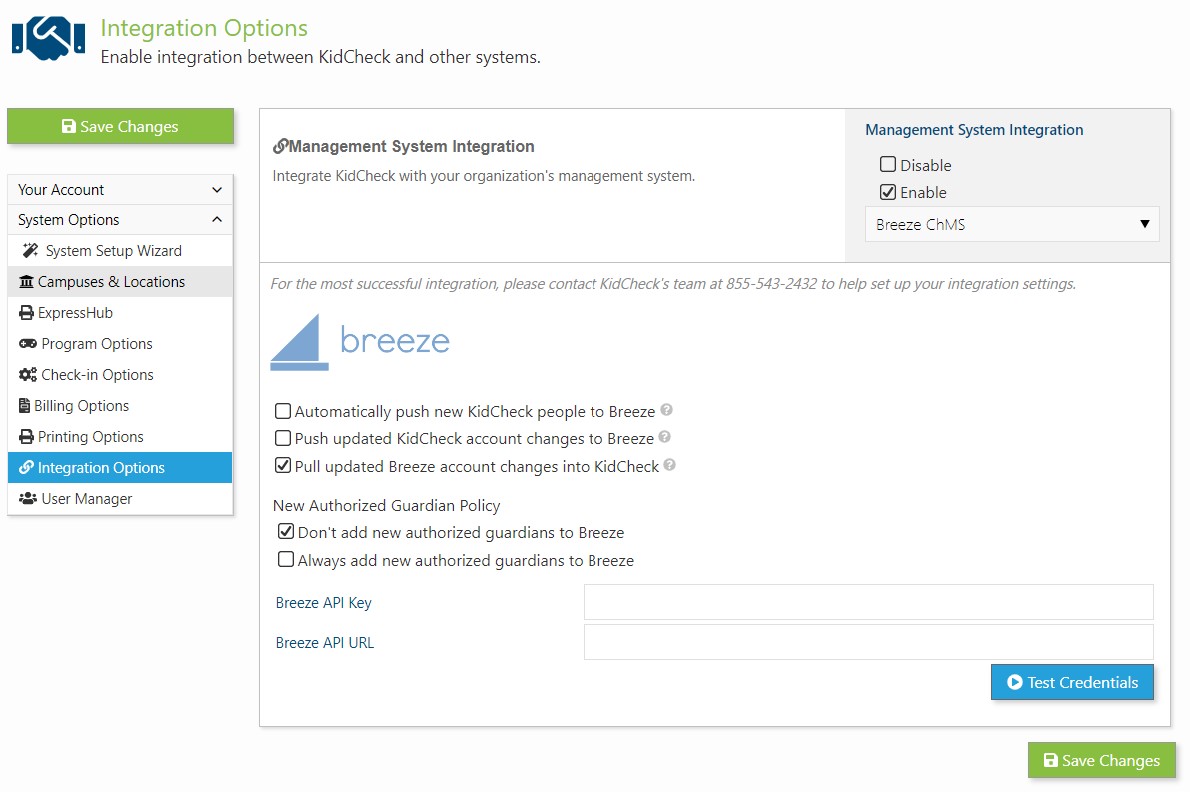1190x792 pixels.
Task: Click the Breeze sailboat logo
Action: coord(360,342)
